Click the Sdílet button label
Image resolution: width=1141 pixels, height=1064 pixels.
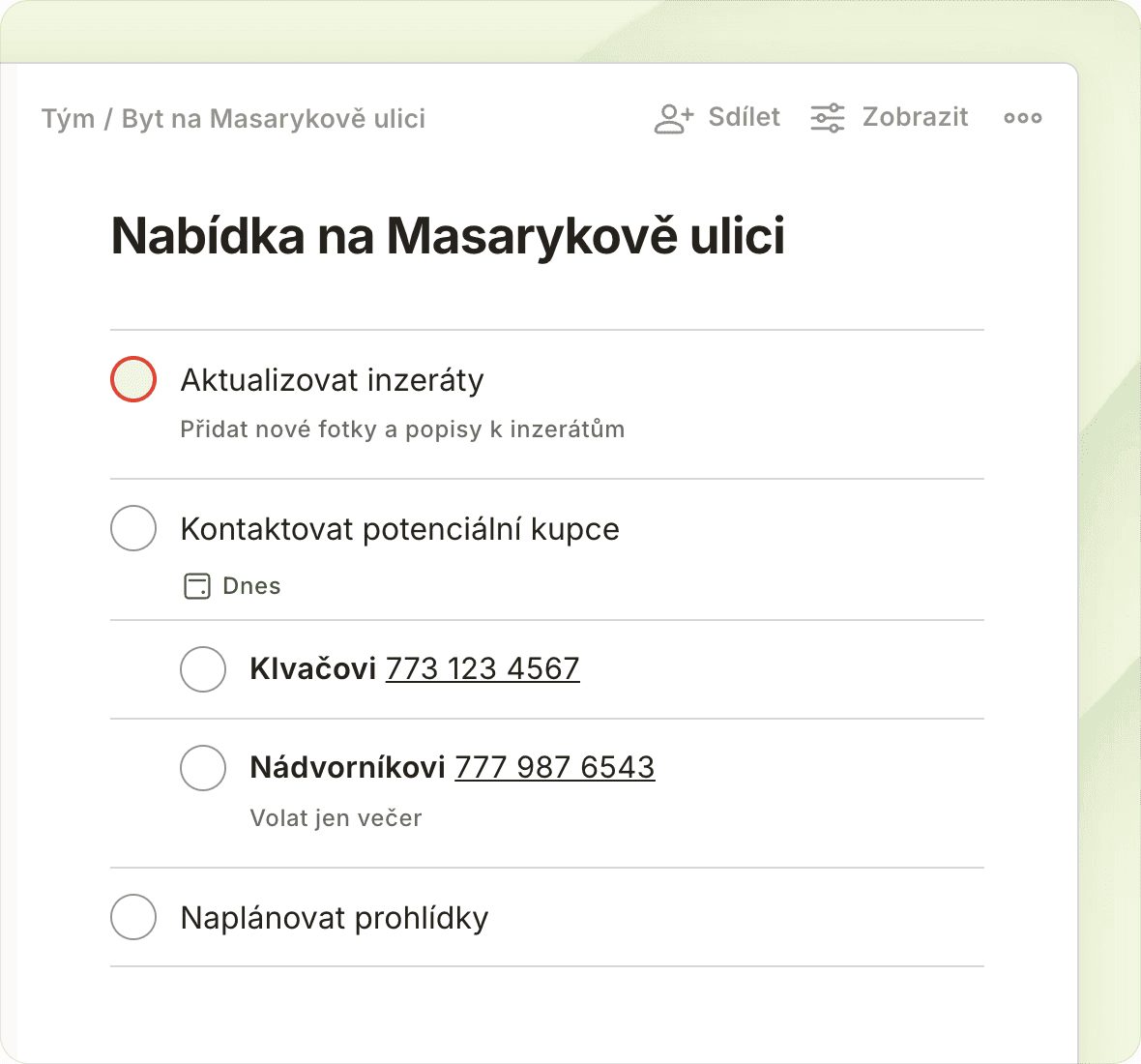[744, 117]
